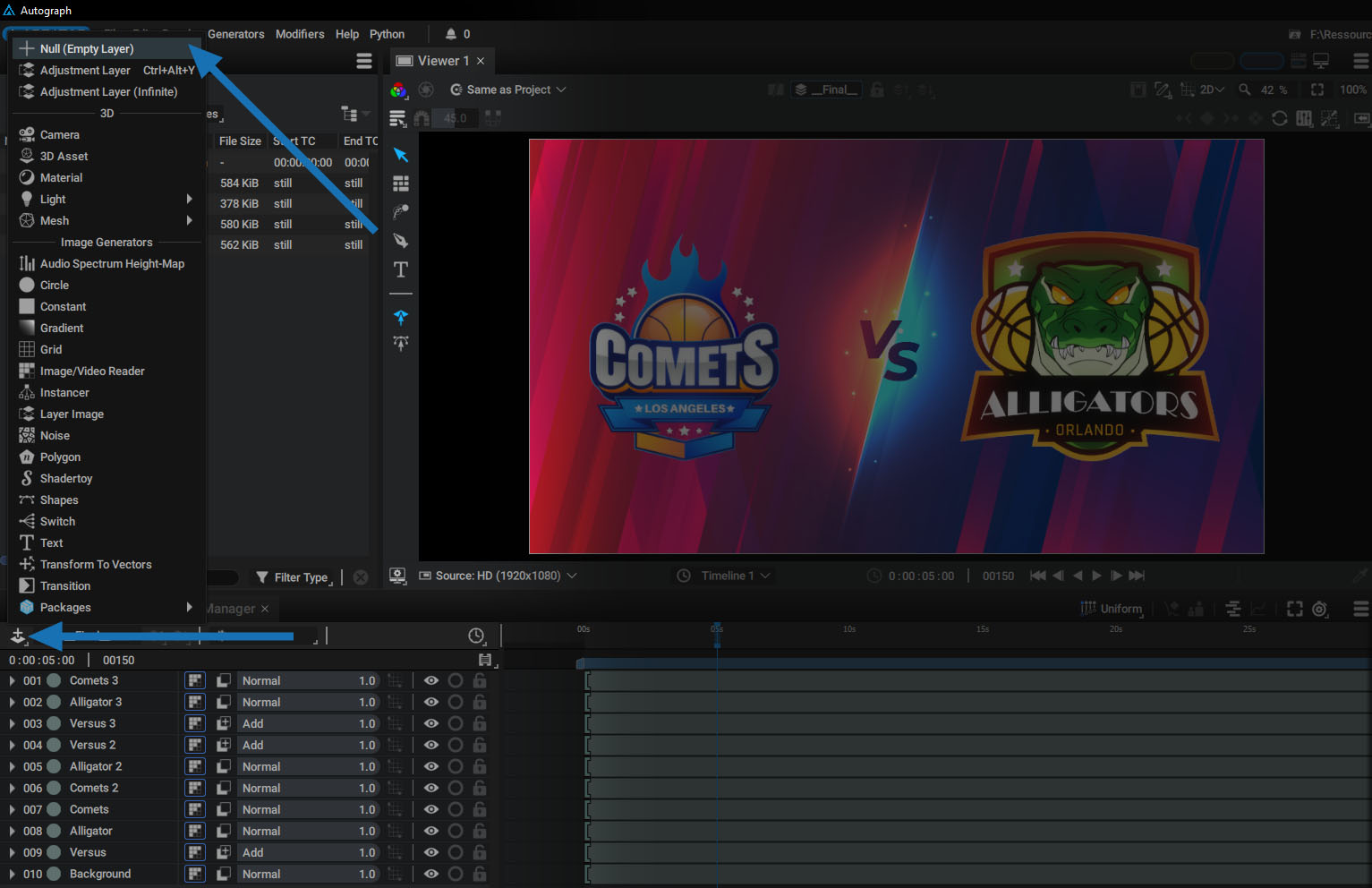Click the Viewer 1 hamburger menu icon

pyautogui.click(x=1360, y=61)
